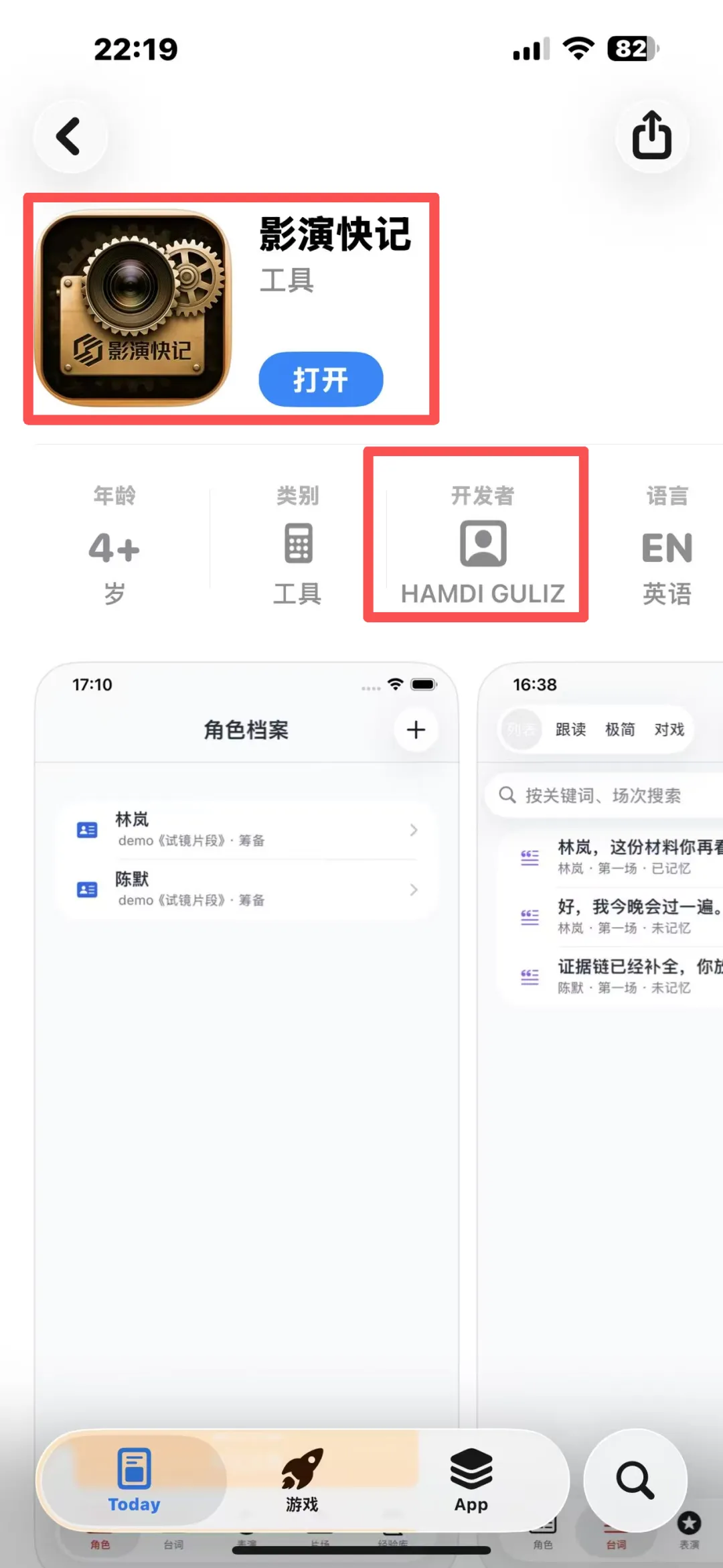Select the 对戏 segment
This screenshot has height=1568, width=723.
(x=669, y=729)
